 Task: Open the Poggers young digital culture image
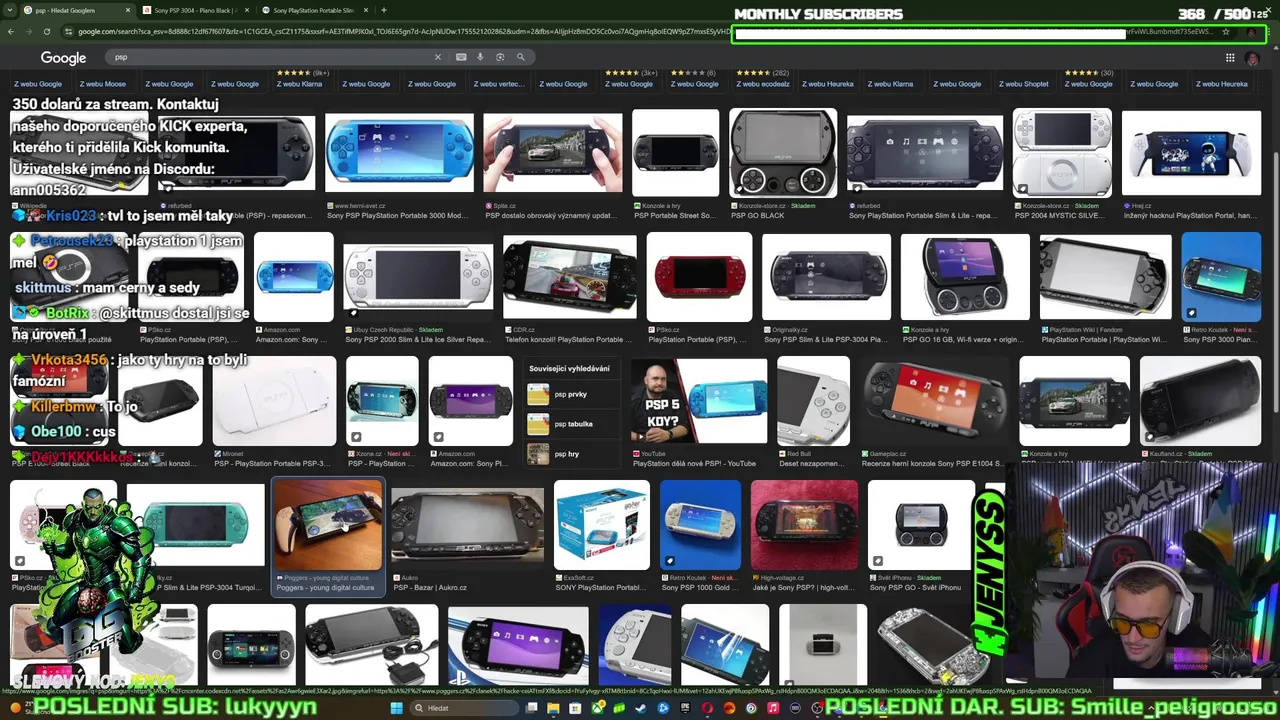point(328,526)
